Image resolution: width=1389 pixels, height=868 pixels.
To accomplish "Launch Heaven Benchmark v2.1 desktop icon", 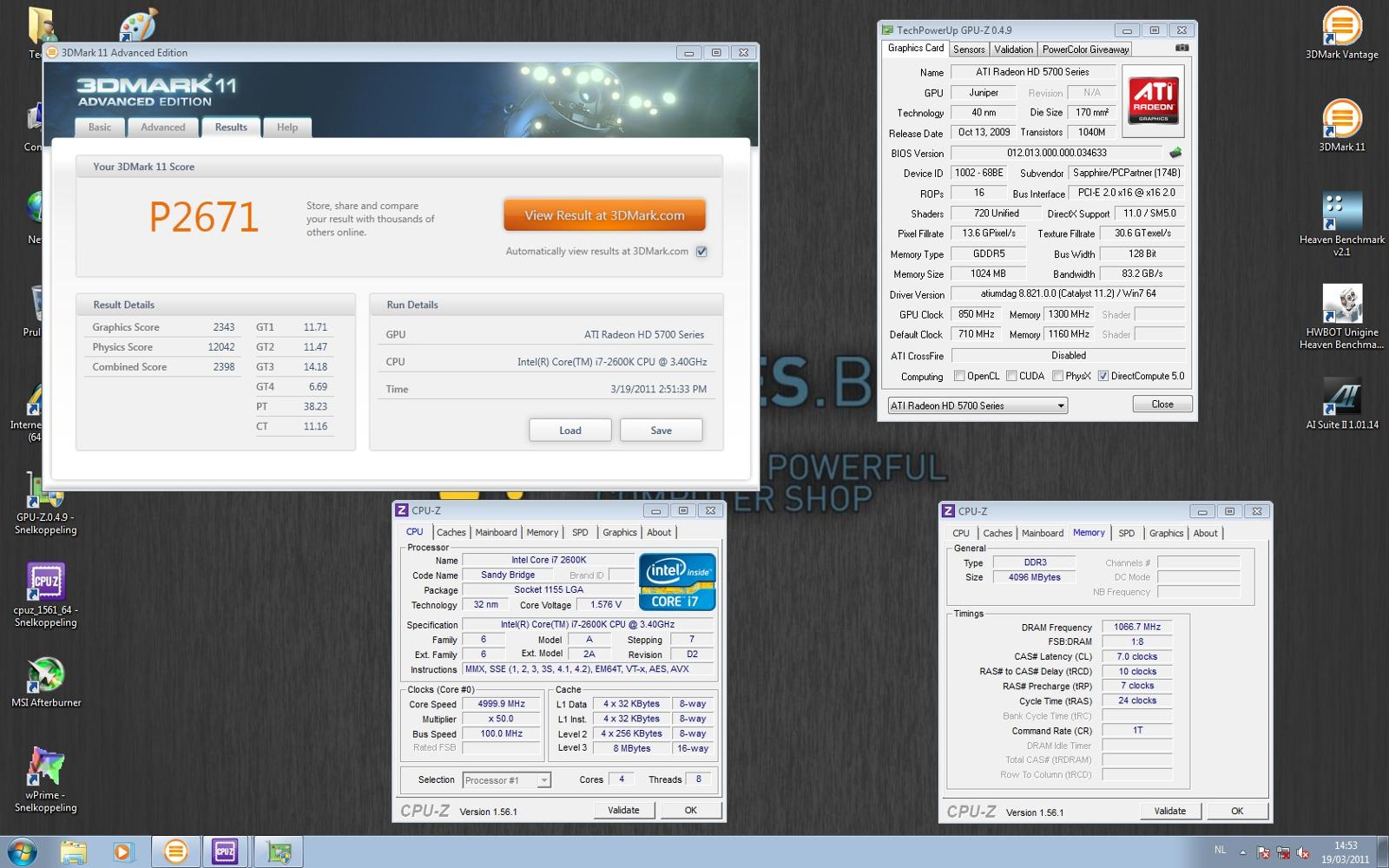I will 1341,224.
